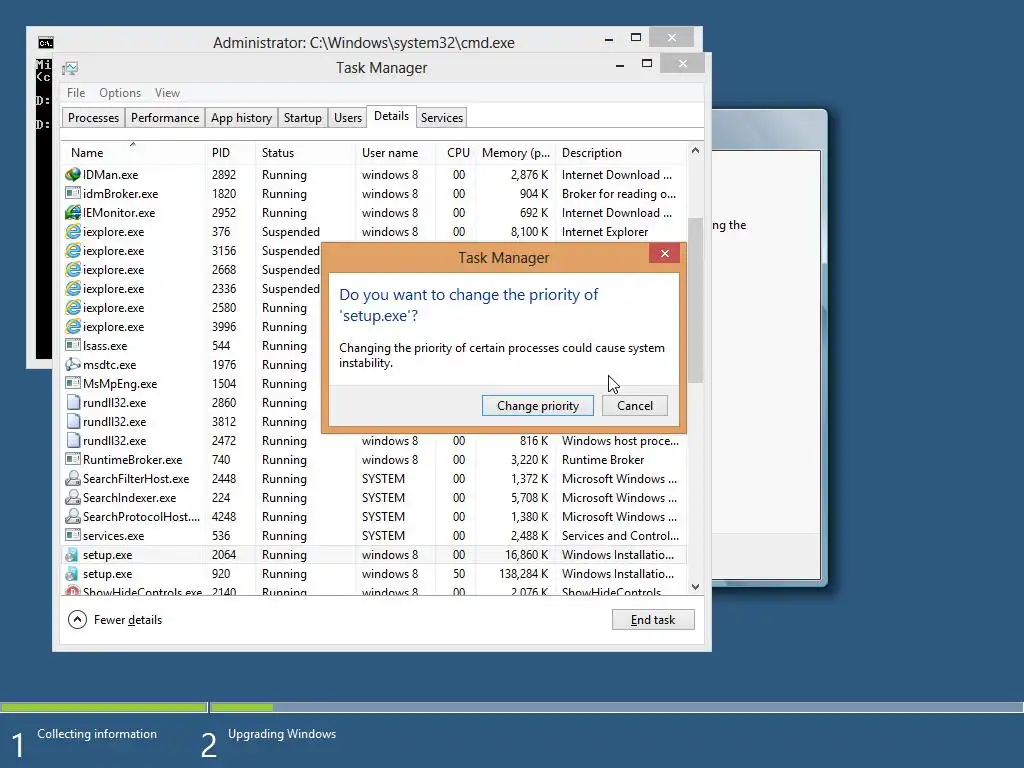Sort processes by Name column
This screenshot has height=768, width=1024.
point(133,153)
